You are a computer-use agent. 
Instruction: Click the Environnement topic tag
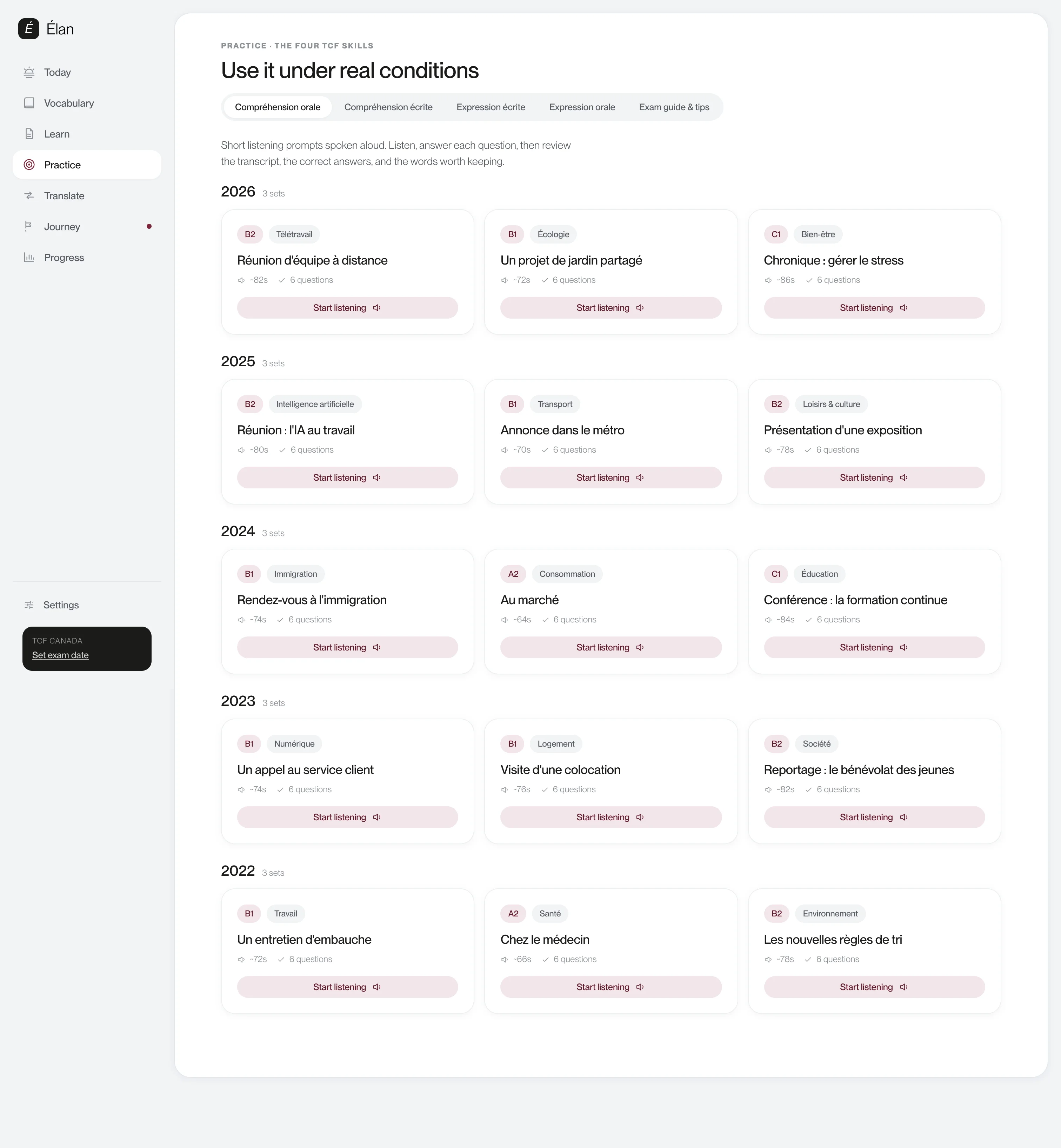pyautogui.click(x=830, y=914)
